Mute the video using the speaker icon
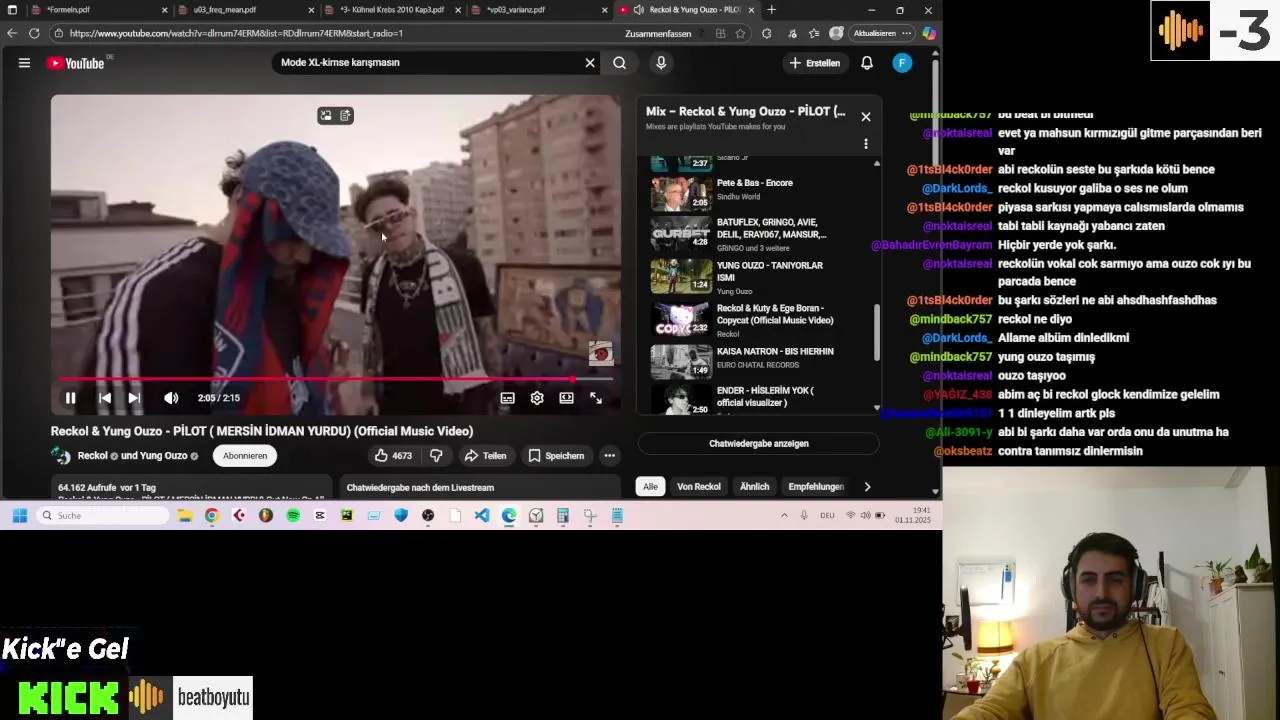1280x720 pixels. (171, 398)
